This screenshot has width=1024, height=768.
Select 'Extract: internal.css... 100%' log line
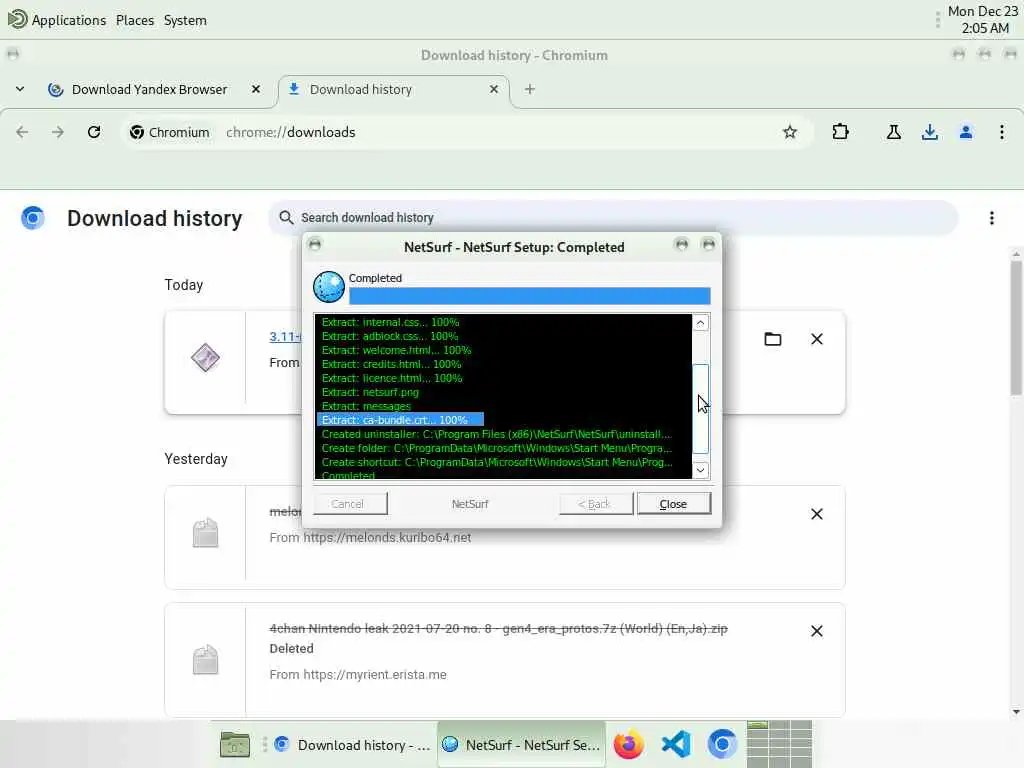point(390,322)
